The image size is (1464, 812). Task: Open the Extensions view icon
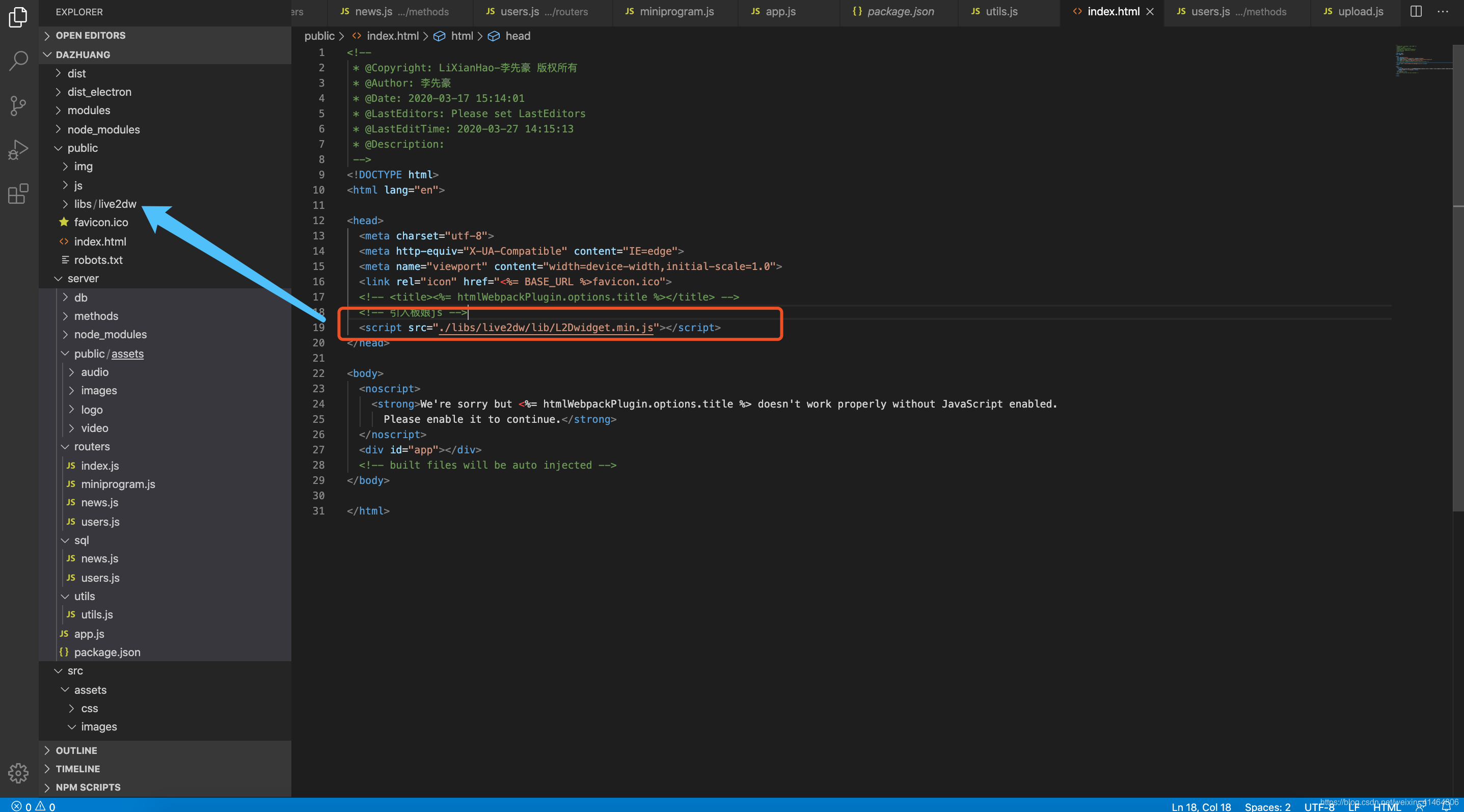(x=18, y=194)
